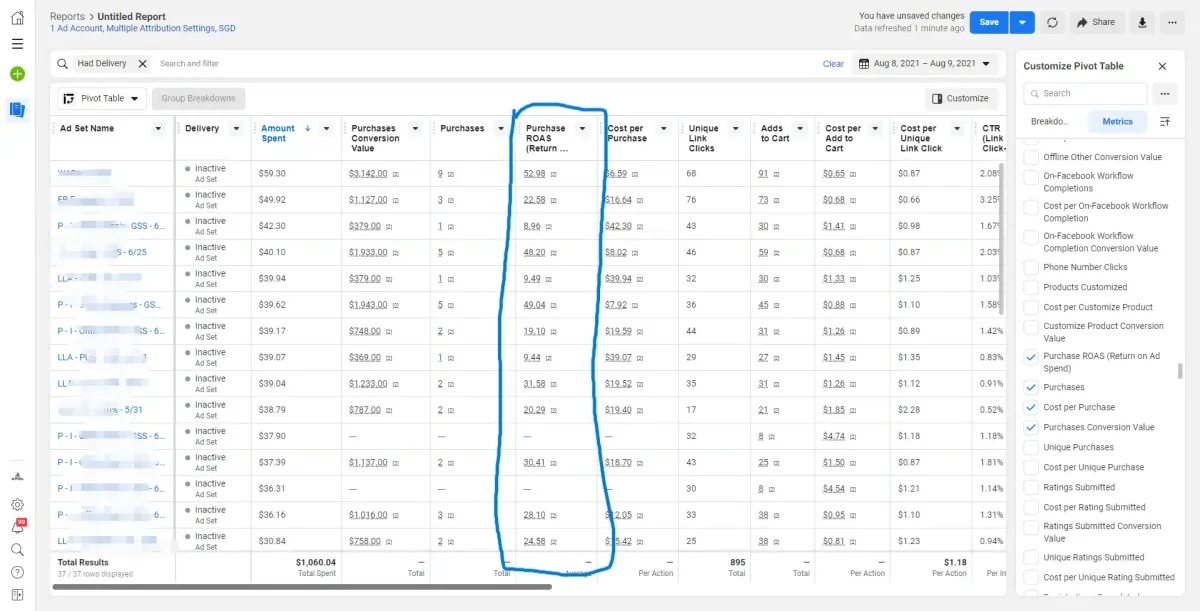Switch to the Metrics tab
This screenshot has height=611, width=1200.
point(1117,121)
